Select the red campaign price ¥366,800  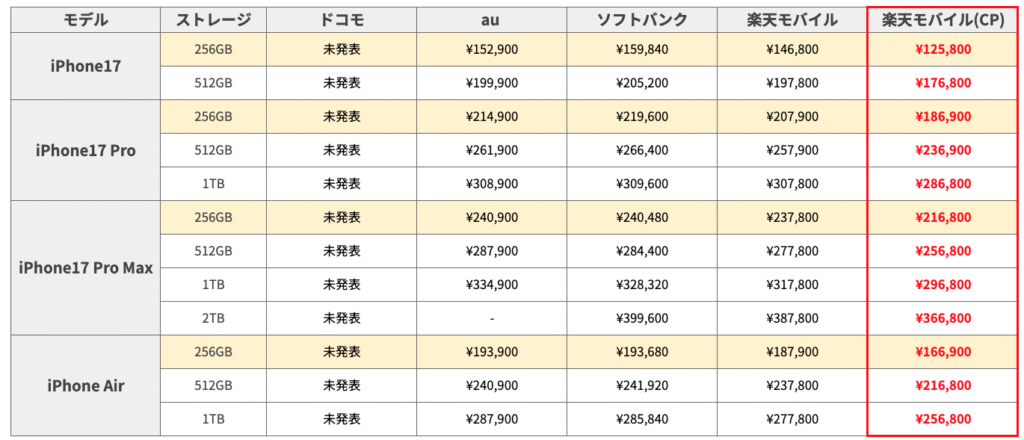[x=942, y=318]
